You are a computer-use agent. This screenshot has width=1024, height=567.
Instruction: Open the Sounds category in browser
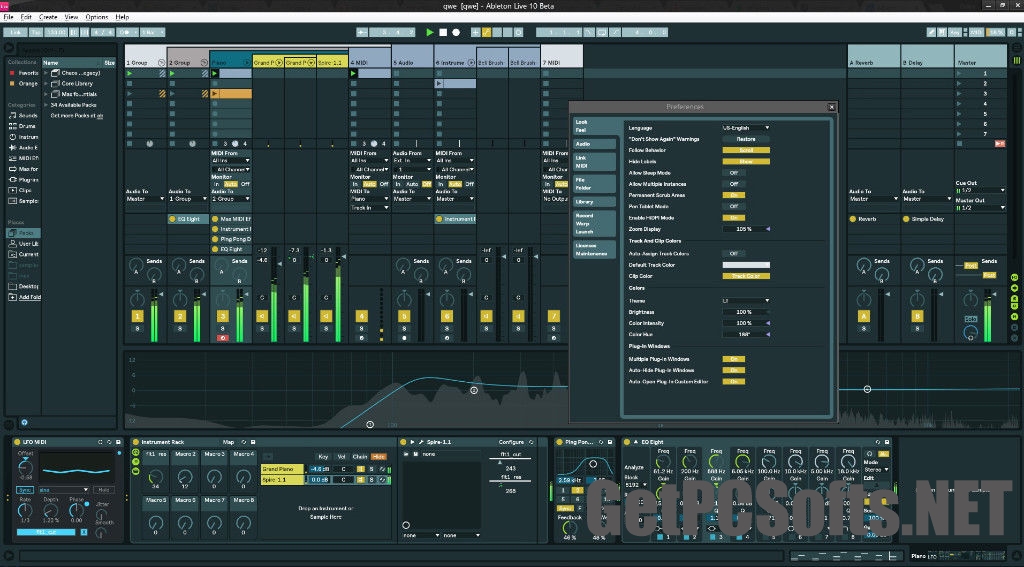pyautogui.click(x=24, y=116)
